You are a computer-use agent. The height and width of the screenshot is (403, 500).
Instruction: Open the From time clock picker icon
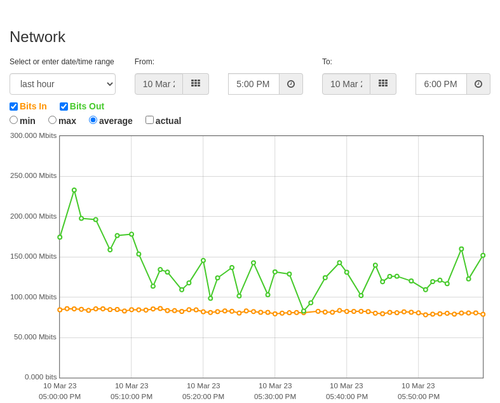pyautogui.click(x=291, y=84)
